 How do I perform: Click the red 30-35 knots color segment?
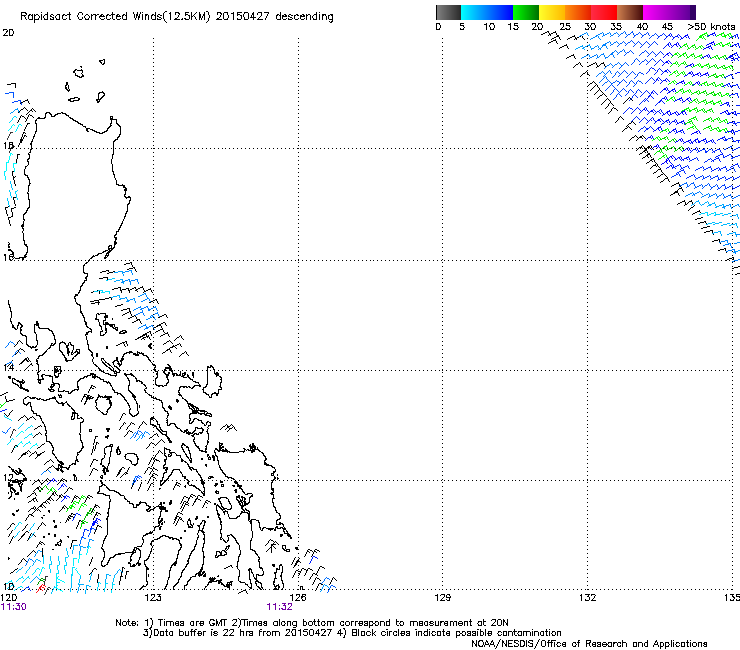coord(604,12)
